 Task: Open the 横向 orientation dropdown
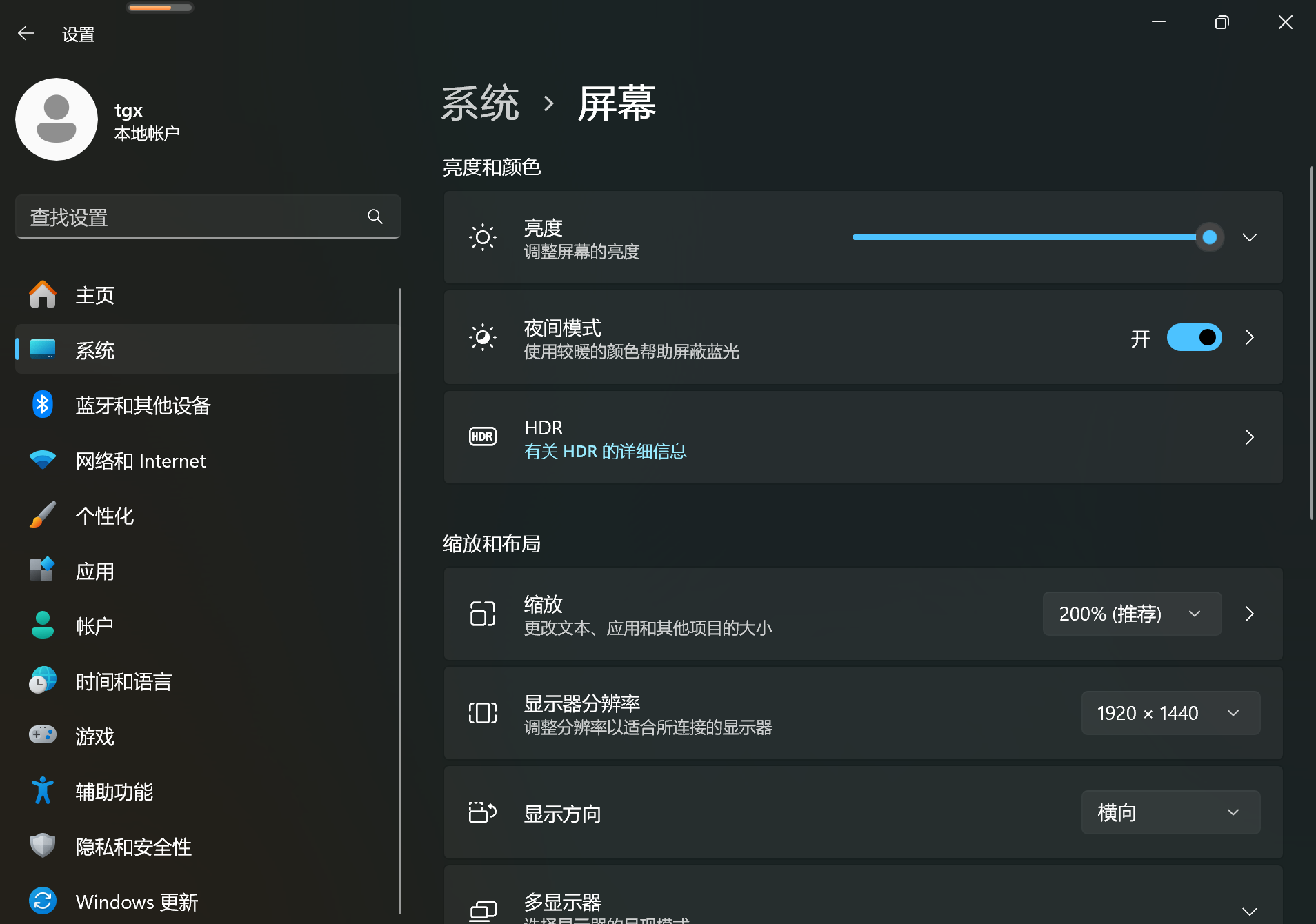point(1171,812)
